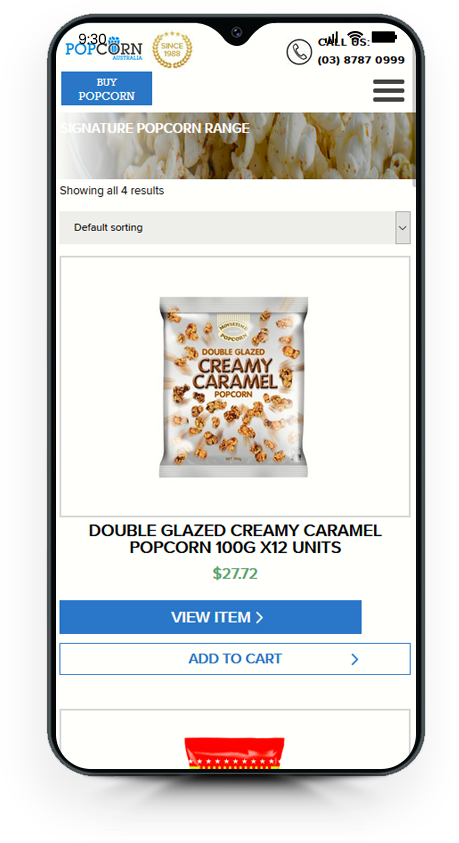
Task: Click the sorting dropdown arrow
Action: click(403, 227)
